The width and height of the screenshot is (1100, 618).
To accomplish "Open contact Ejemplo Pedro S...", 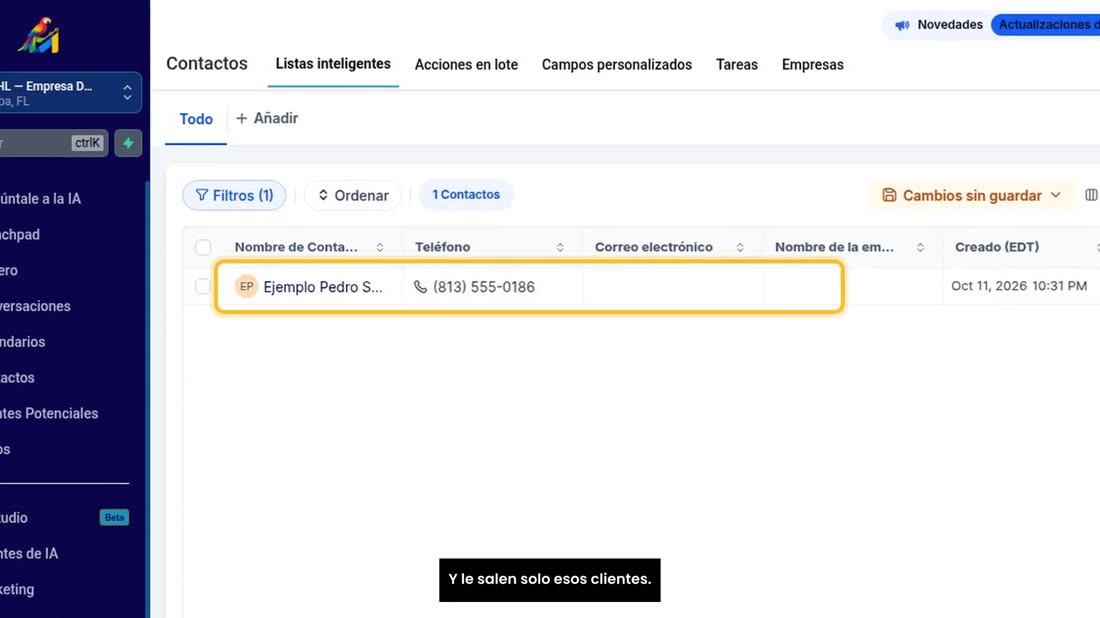I will [323, 287].
